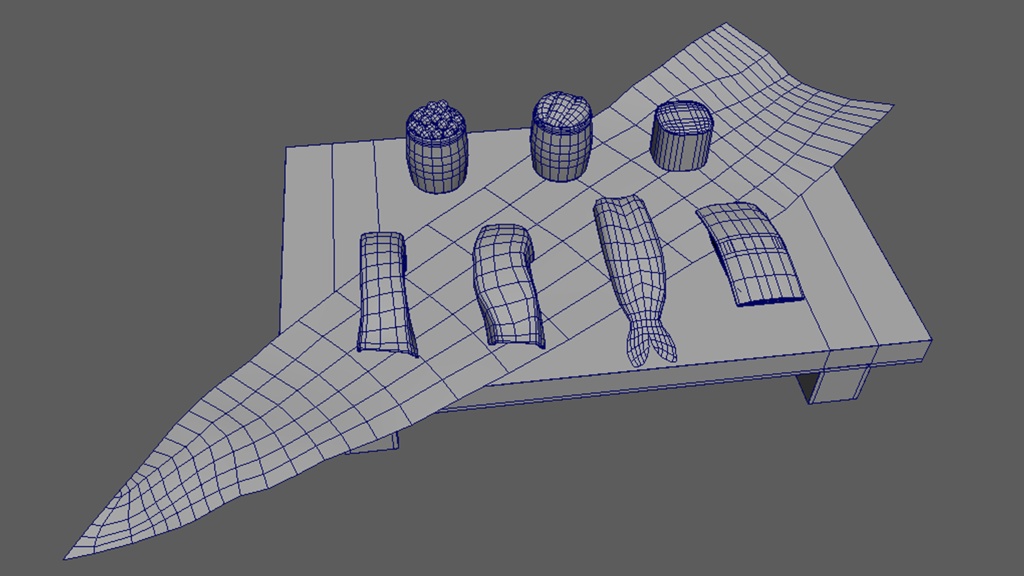Select the shrimp's fanned tail geometry
Image resolution: width=1024 pixels, height=576 pixels.
coord(648,335)
